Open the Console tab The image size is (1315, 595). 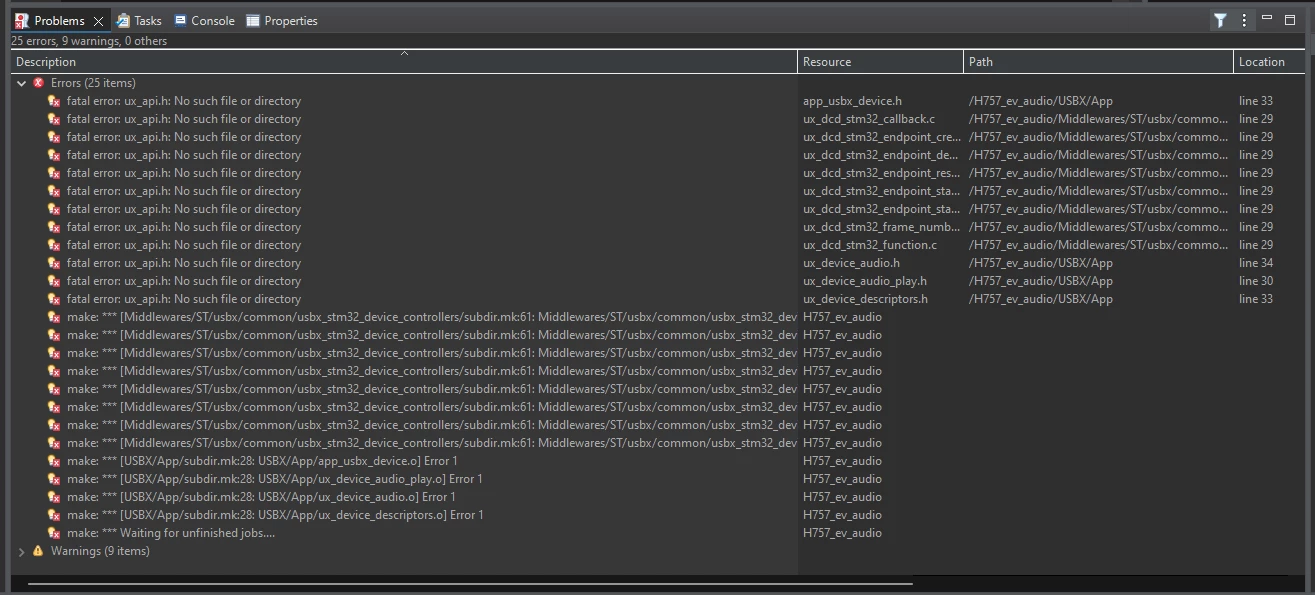(x=204, y=20)
